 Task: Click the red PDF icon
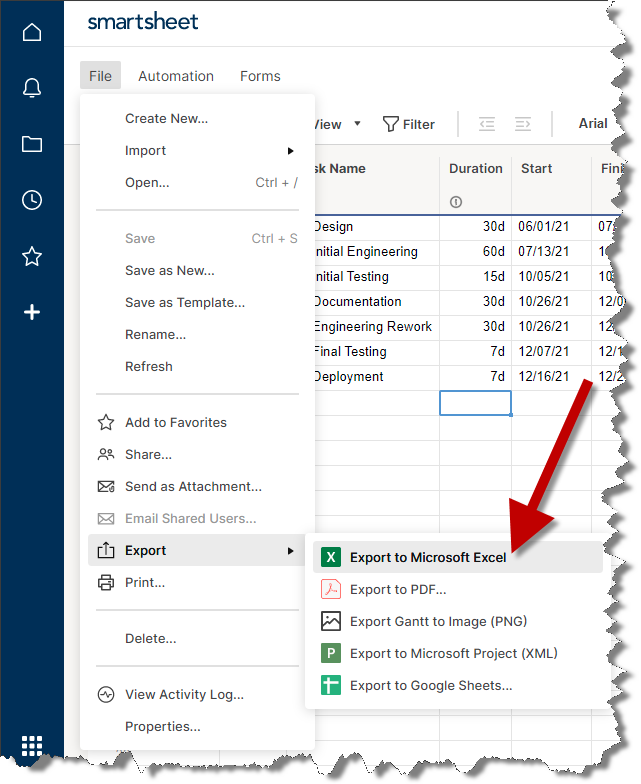[x=330, y=589]
